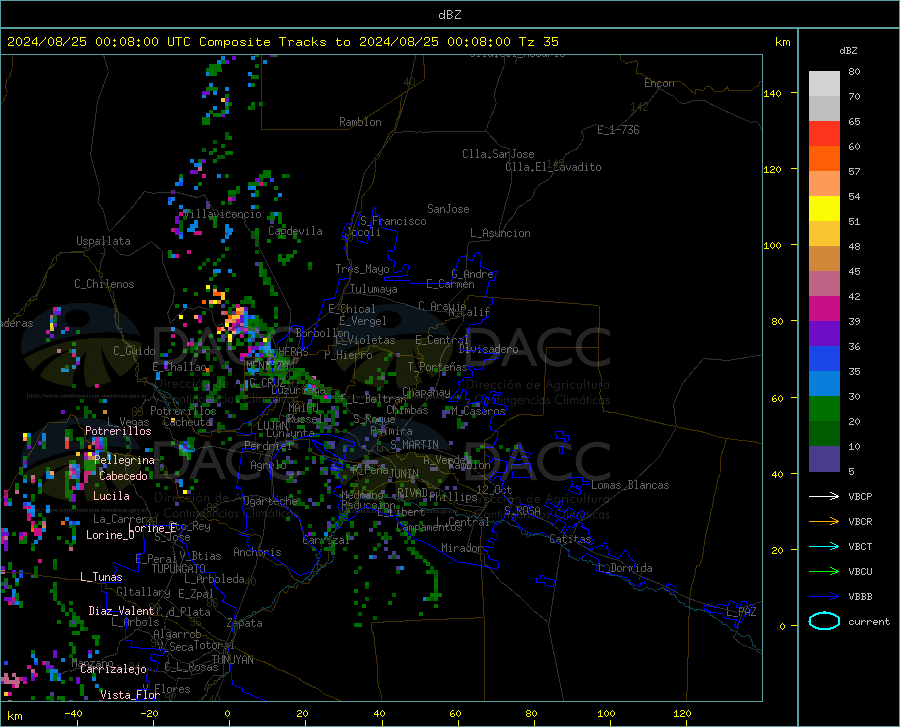Click the C_Chilenos map label
This screenshot has width=900, height=727.
click(104, 284)
